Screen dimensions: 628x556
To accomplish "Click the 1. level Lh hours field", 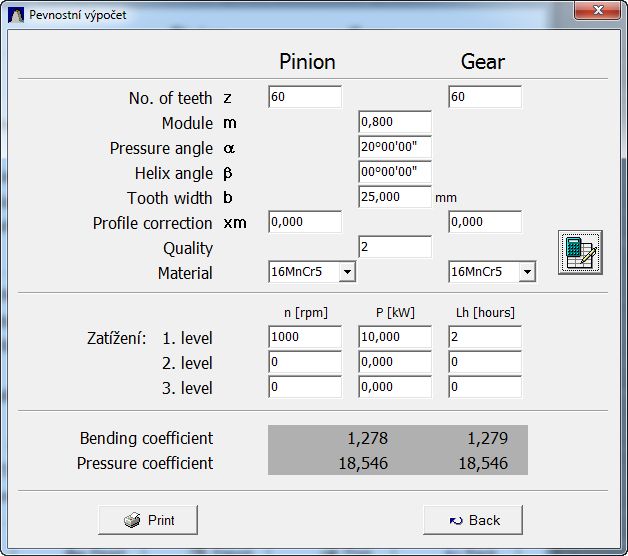I will 485,337.
